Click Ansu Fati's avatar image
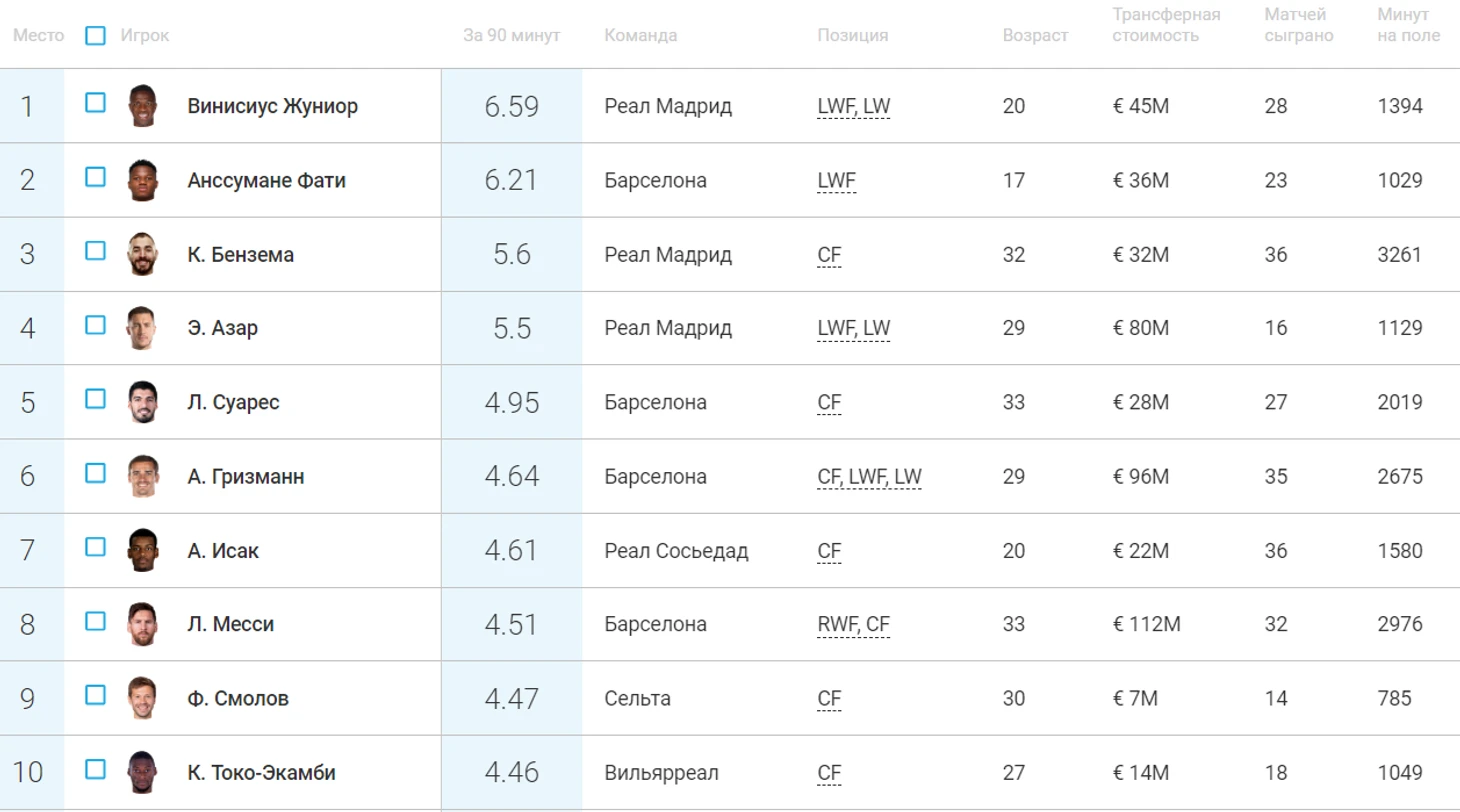Screen dimensions: 1460x812 144,180
